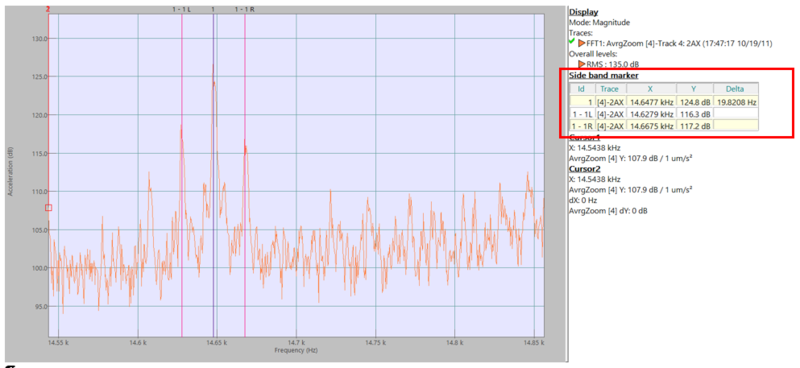Select the Y cell '124.8 dB'

click(x=695, y=102)
